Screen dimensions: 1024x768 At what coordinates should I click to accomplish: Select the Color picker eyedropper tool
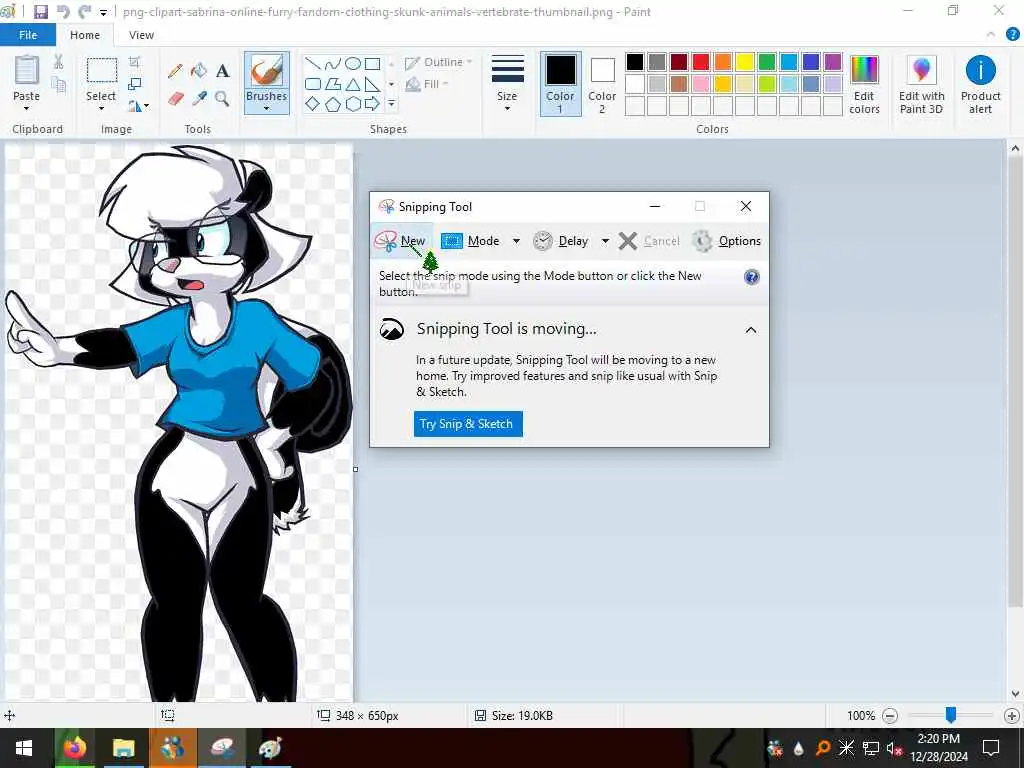199,99
